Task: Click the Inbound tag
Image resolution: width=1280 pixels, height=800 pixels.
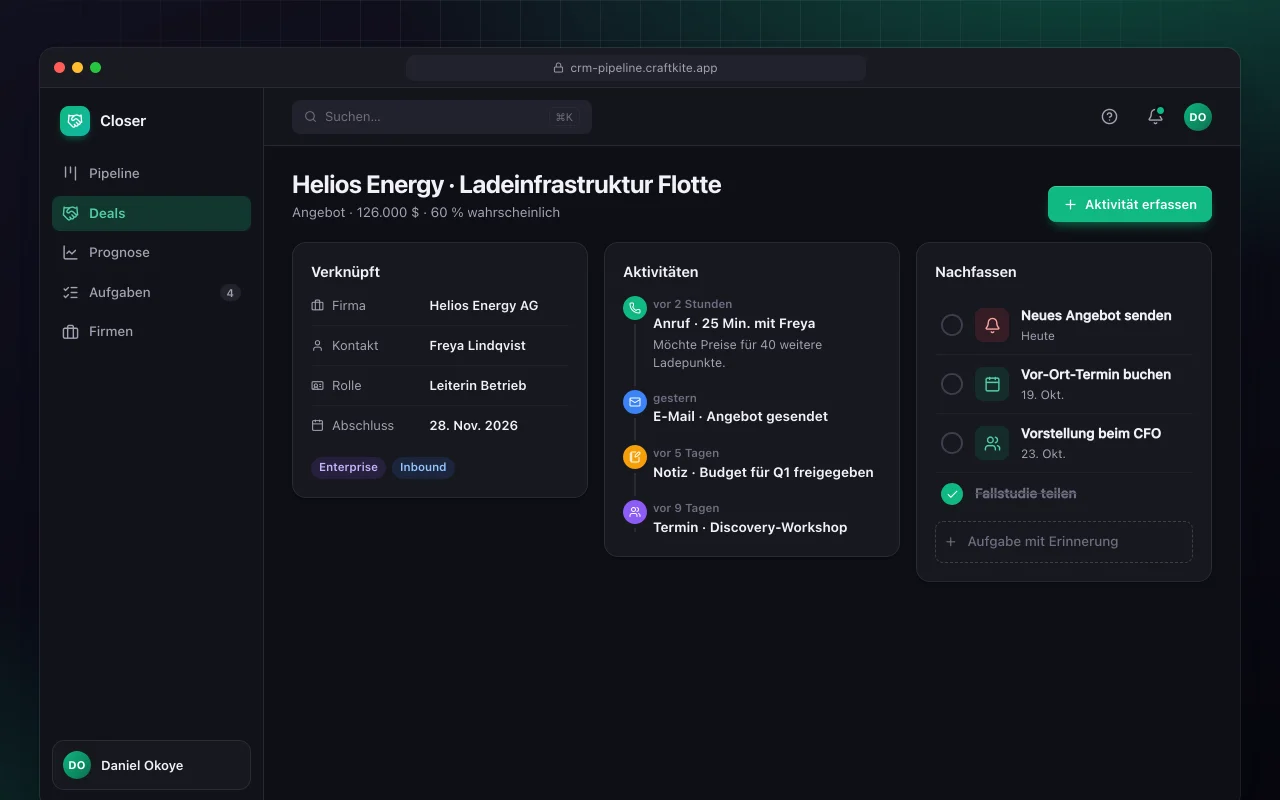Action: pyautogui.click(x=423, y=467)
